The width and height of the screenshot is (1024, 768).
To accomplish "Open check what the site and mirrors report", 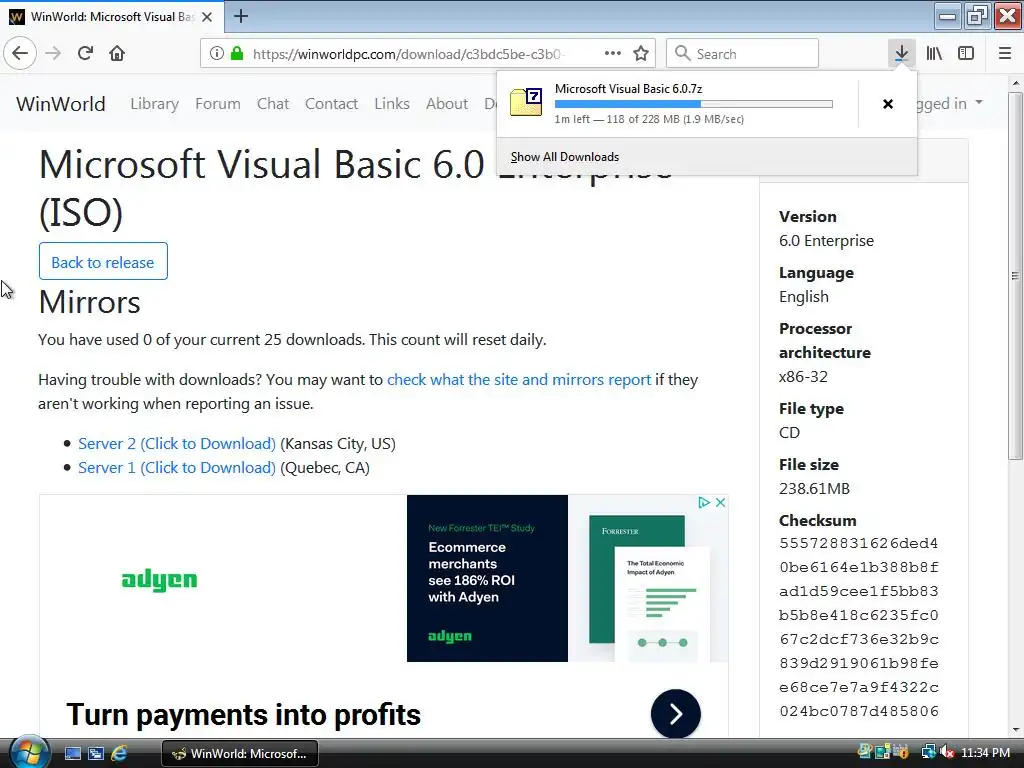I will click(519, 379).
